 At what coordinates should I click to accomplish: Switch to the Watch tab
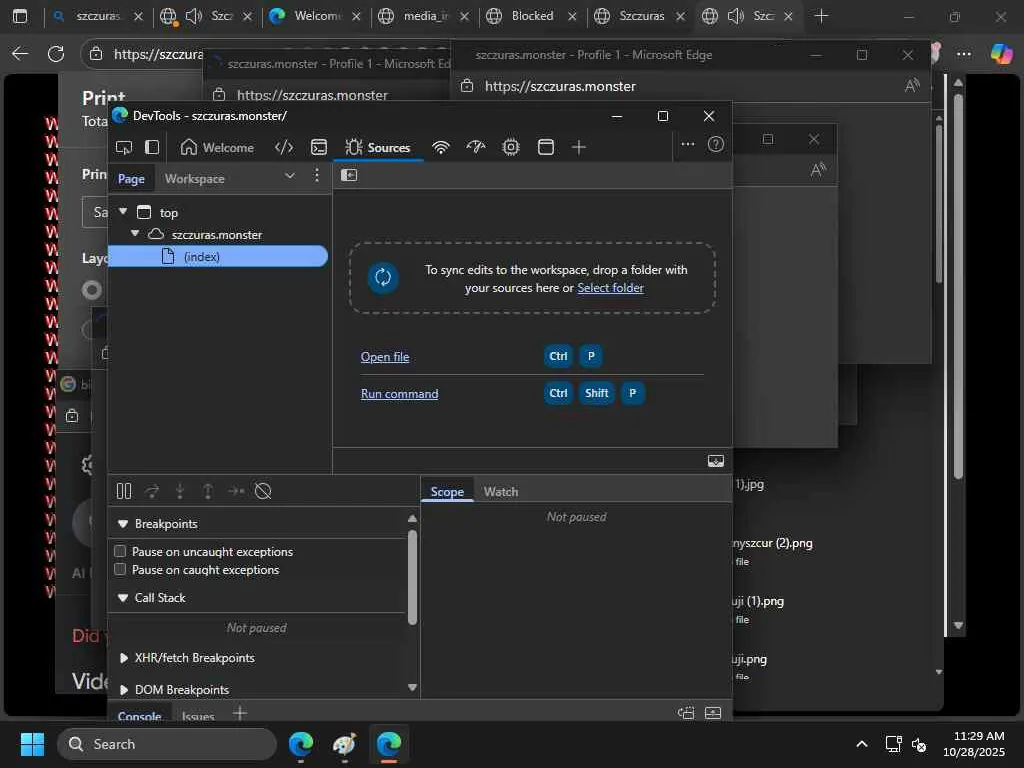tap(500, 491)
